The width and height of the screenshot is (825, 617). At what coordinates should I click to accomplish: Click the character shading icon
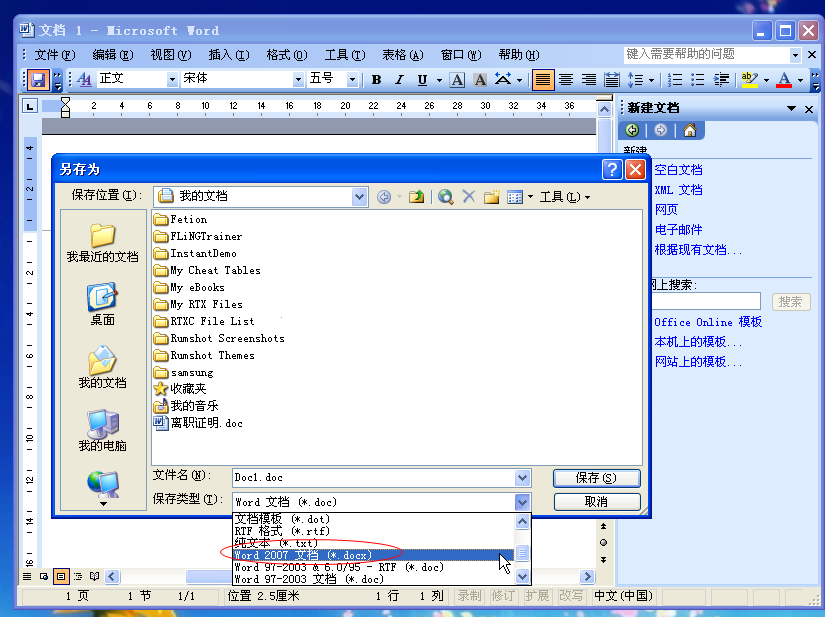click(x=480, y=80)
